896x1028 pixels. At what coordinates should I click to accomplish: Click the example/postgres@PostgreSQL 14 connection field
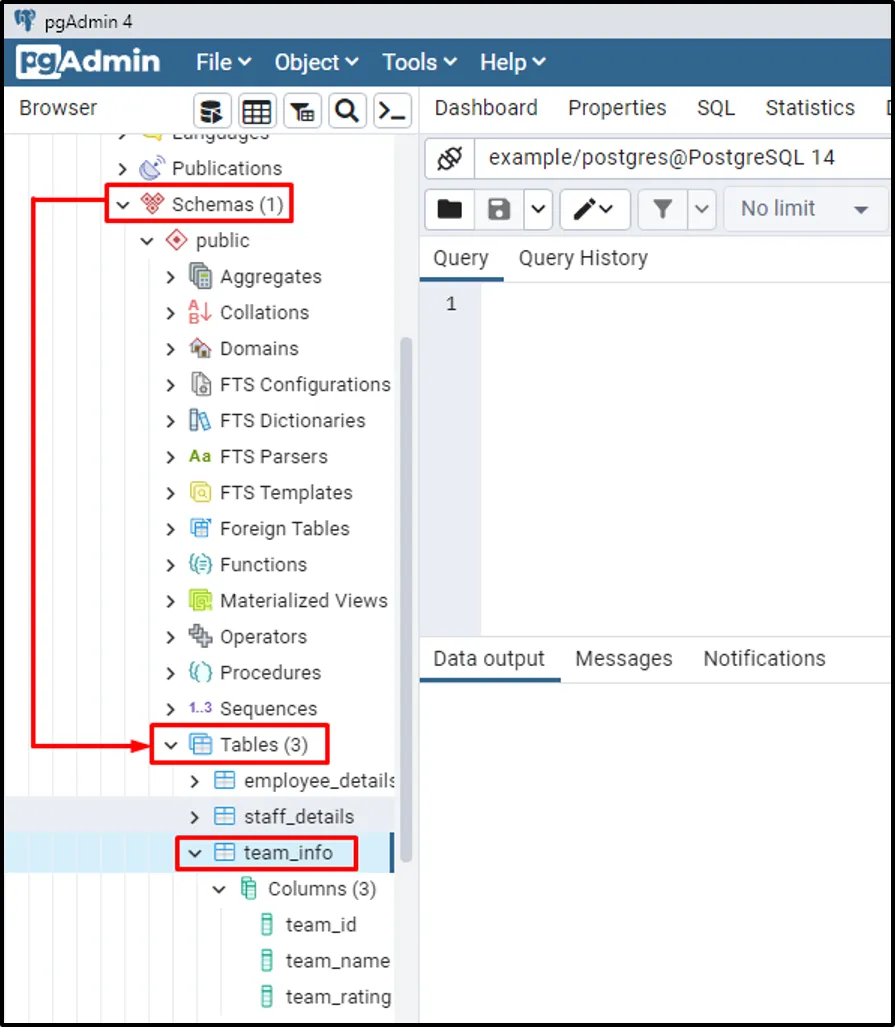tap(682, 158)
